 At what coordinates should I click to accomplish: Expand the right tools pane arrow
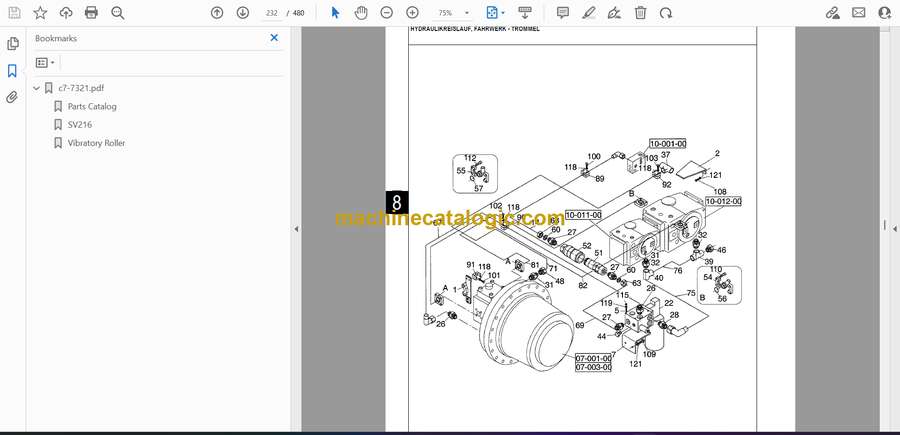tap(895, 229)
